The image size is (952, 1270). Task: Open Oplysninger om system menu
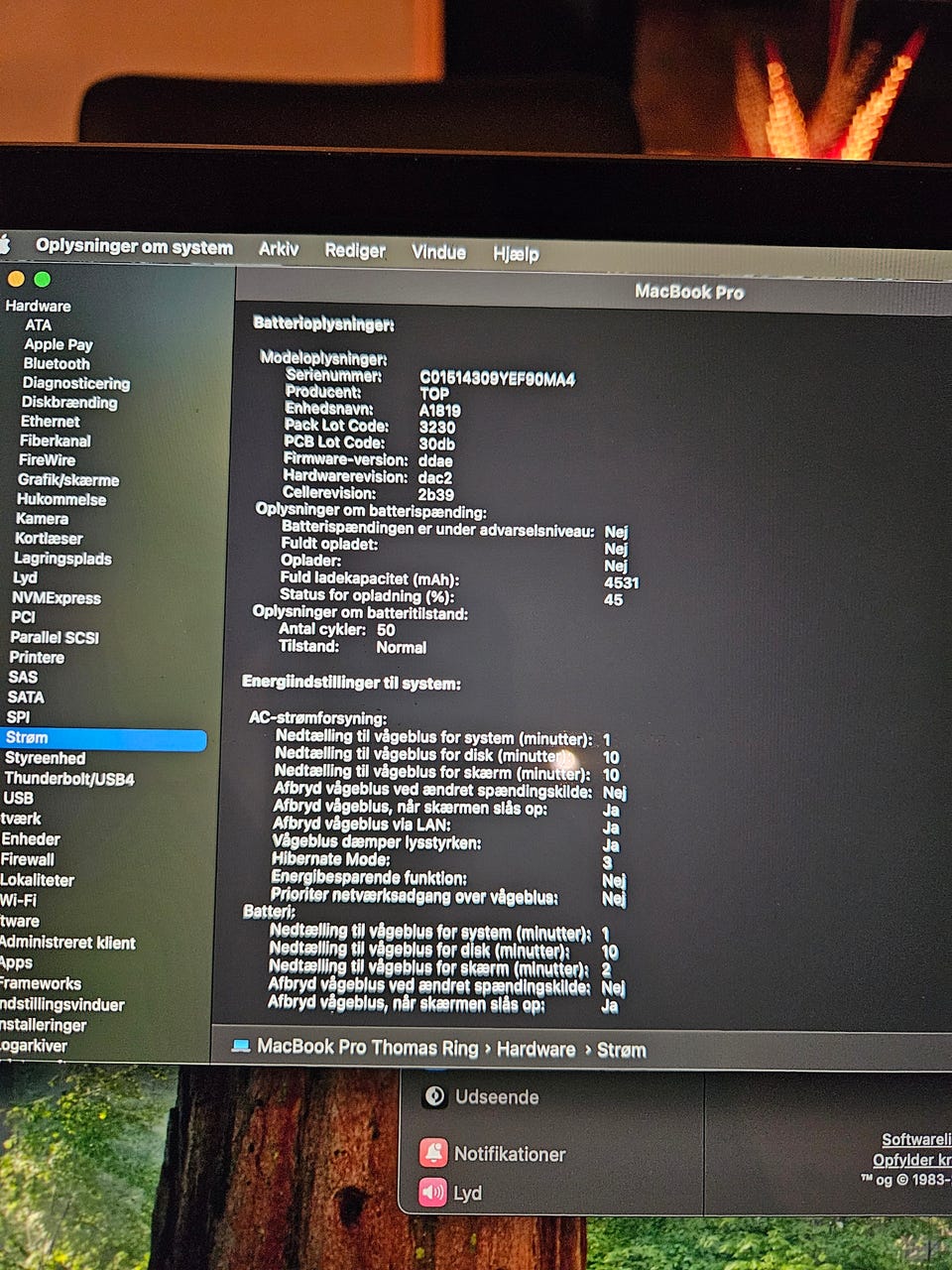click(134, 247)
